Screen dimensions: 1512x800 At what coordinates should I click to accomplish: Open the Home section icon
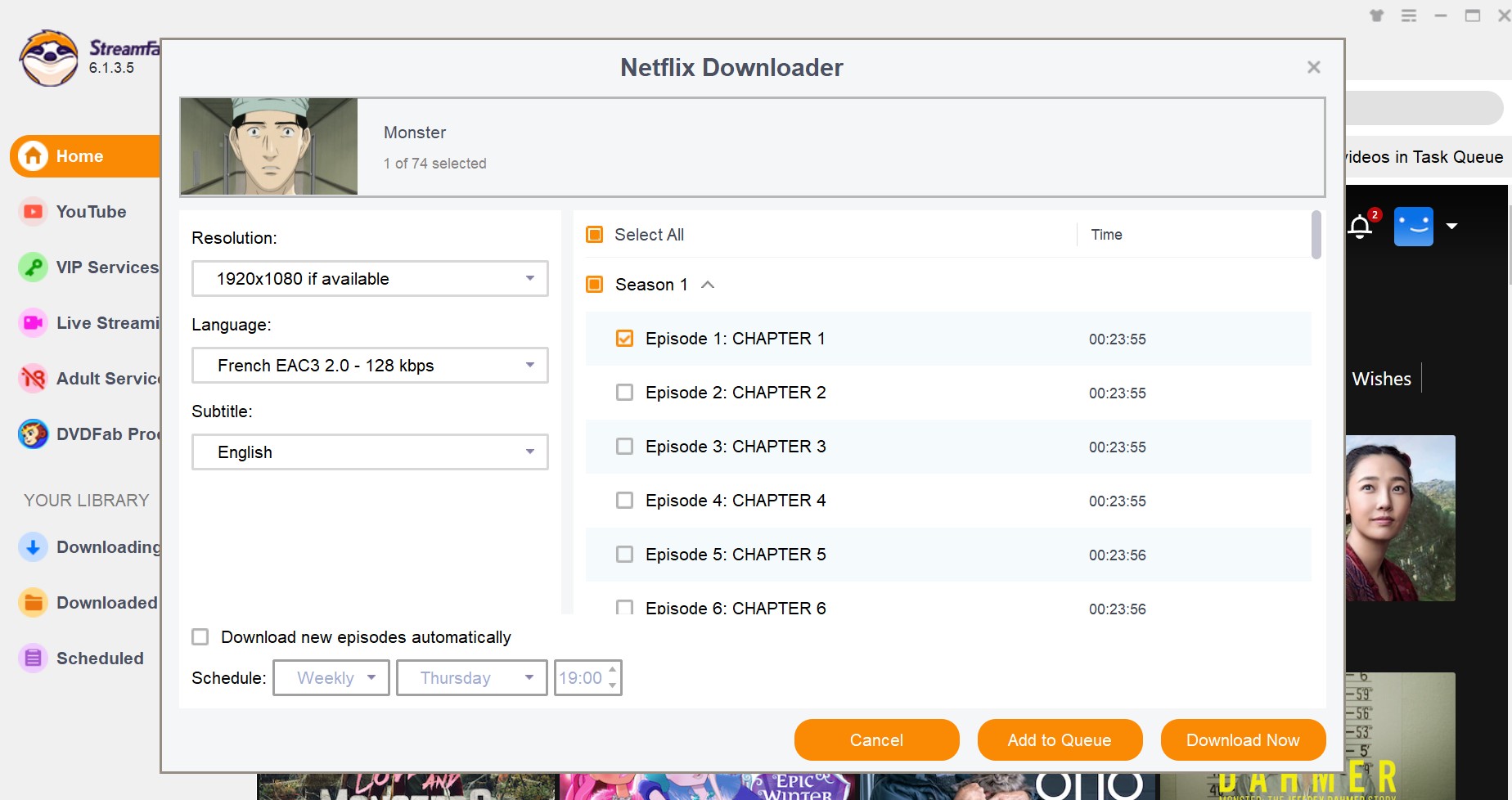pyautogui.click(x=34, y=155)
